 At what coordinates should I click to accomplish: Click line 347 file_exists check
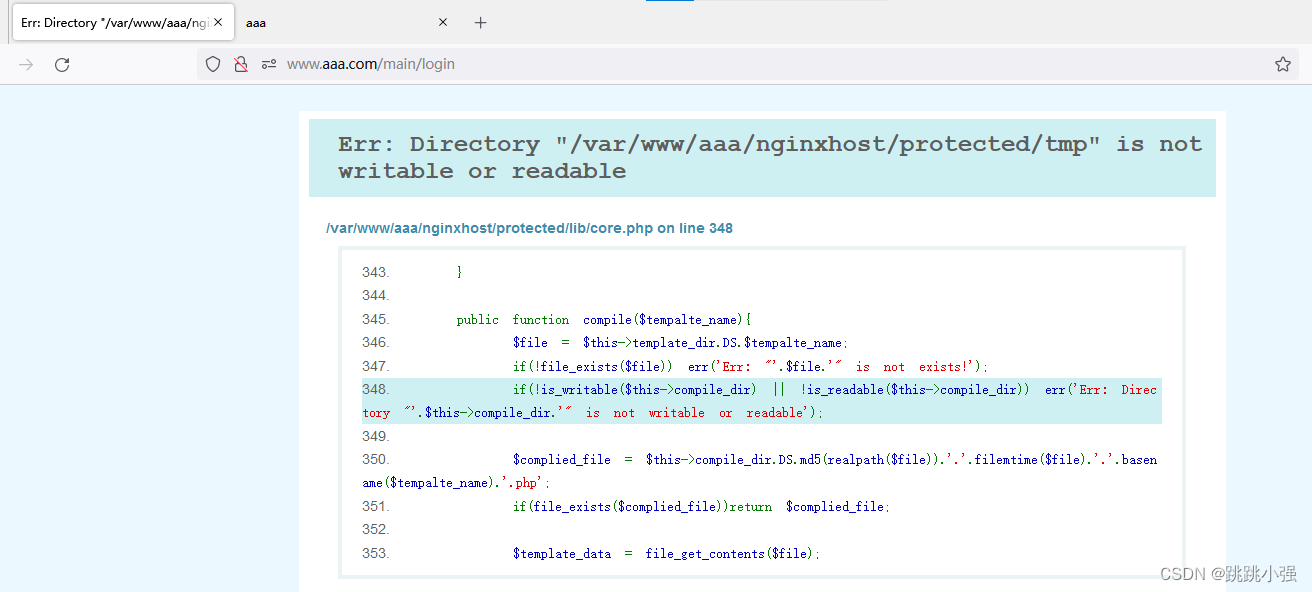pos(750,367)
